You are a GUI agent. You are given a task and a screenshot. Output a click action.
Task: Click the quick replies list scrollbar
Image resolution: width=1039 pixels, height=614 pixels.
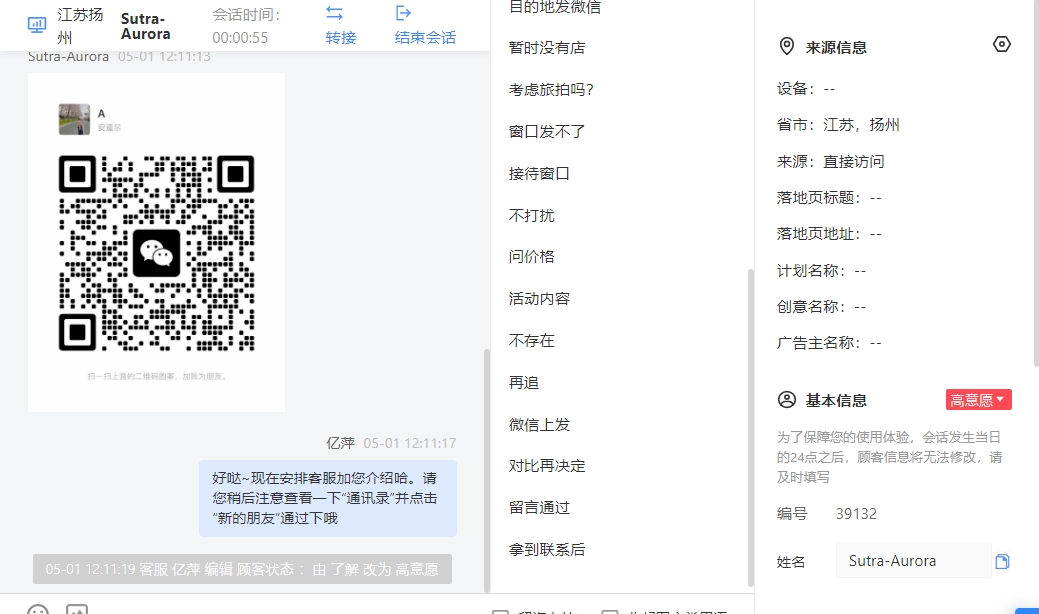click(x=750, y=427)
